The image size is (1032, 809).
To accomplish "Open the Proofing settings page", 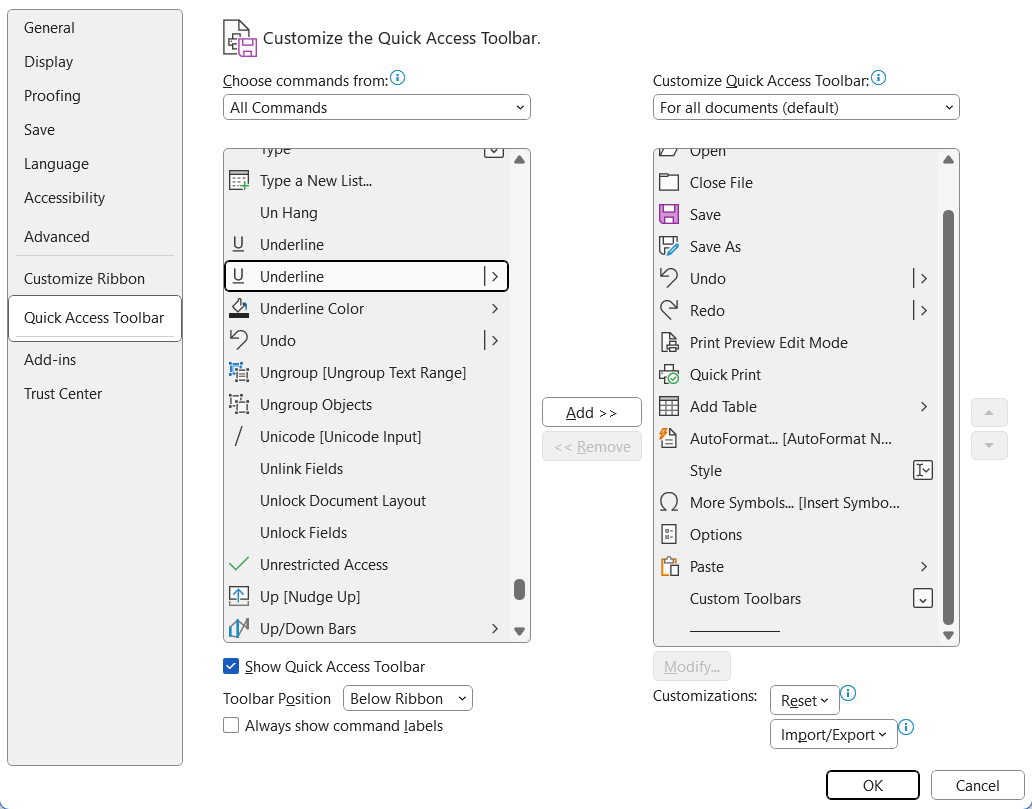I will point(52,95).
